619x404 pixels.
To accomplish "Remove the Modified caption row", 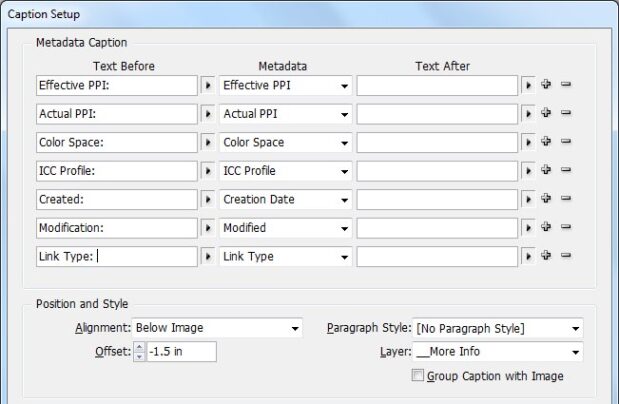I will (566, 227).
